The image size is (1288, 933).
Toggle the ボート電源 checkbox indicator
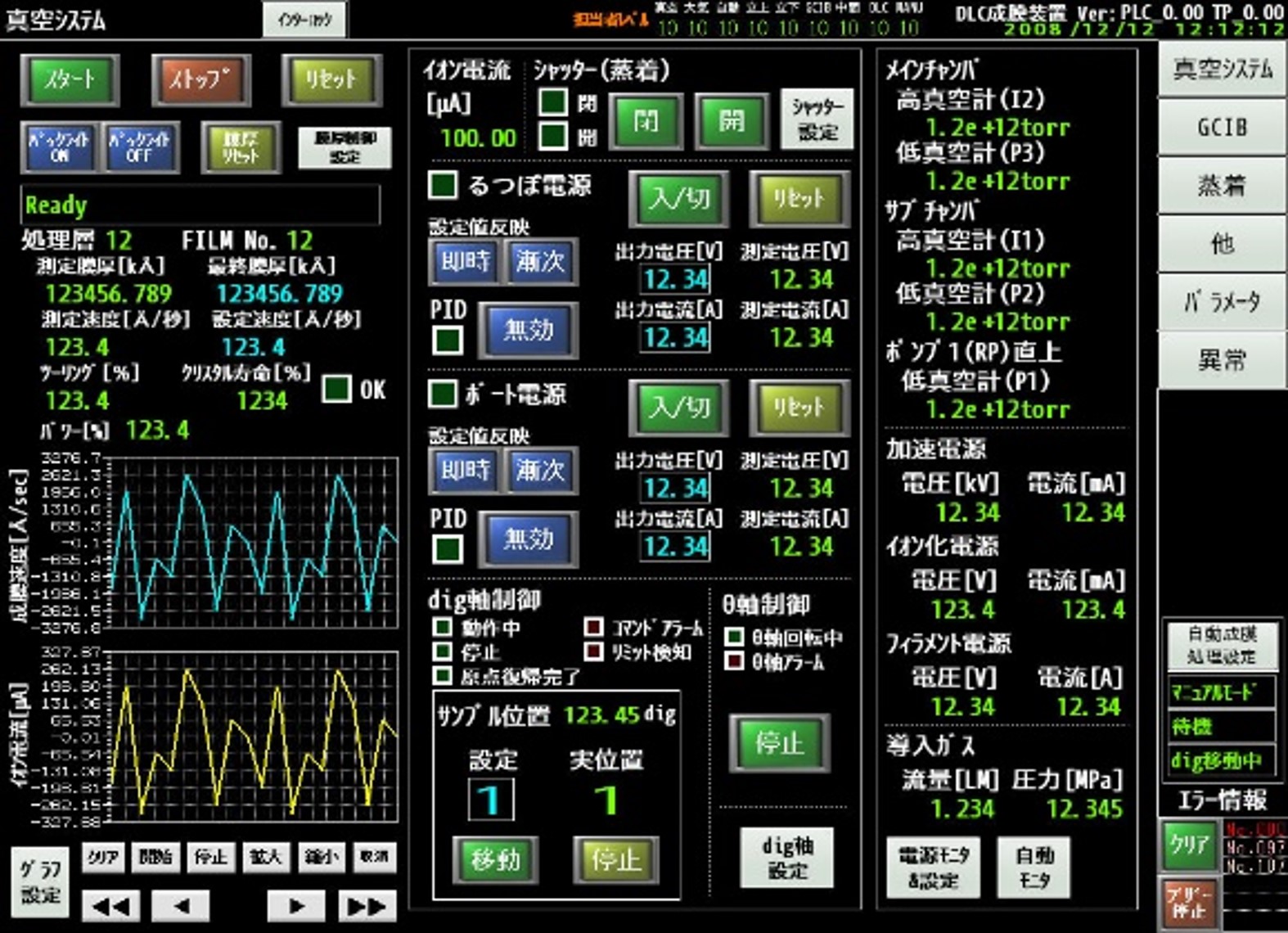pyautogui.click(x=443, y=394)
